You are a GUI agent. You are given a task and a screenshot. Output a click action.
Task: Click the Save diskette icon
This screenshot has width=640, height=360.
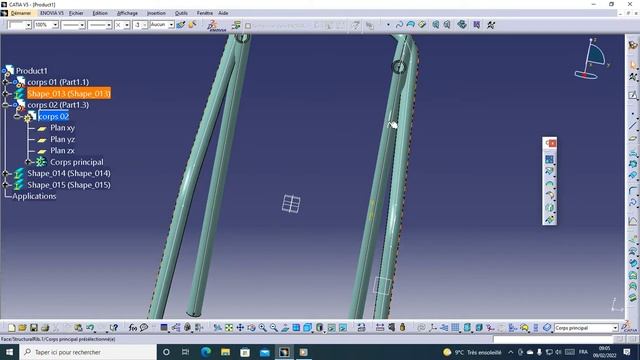(34, 328)
